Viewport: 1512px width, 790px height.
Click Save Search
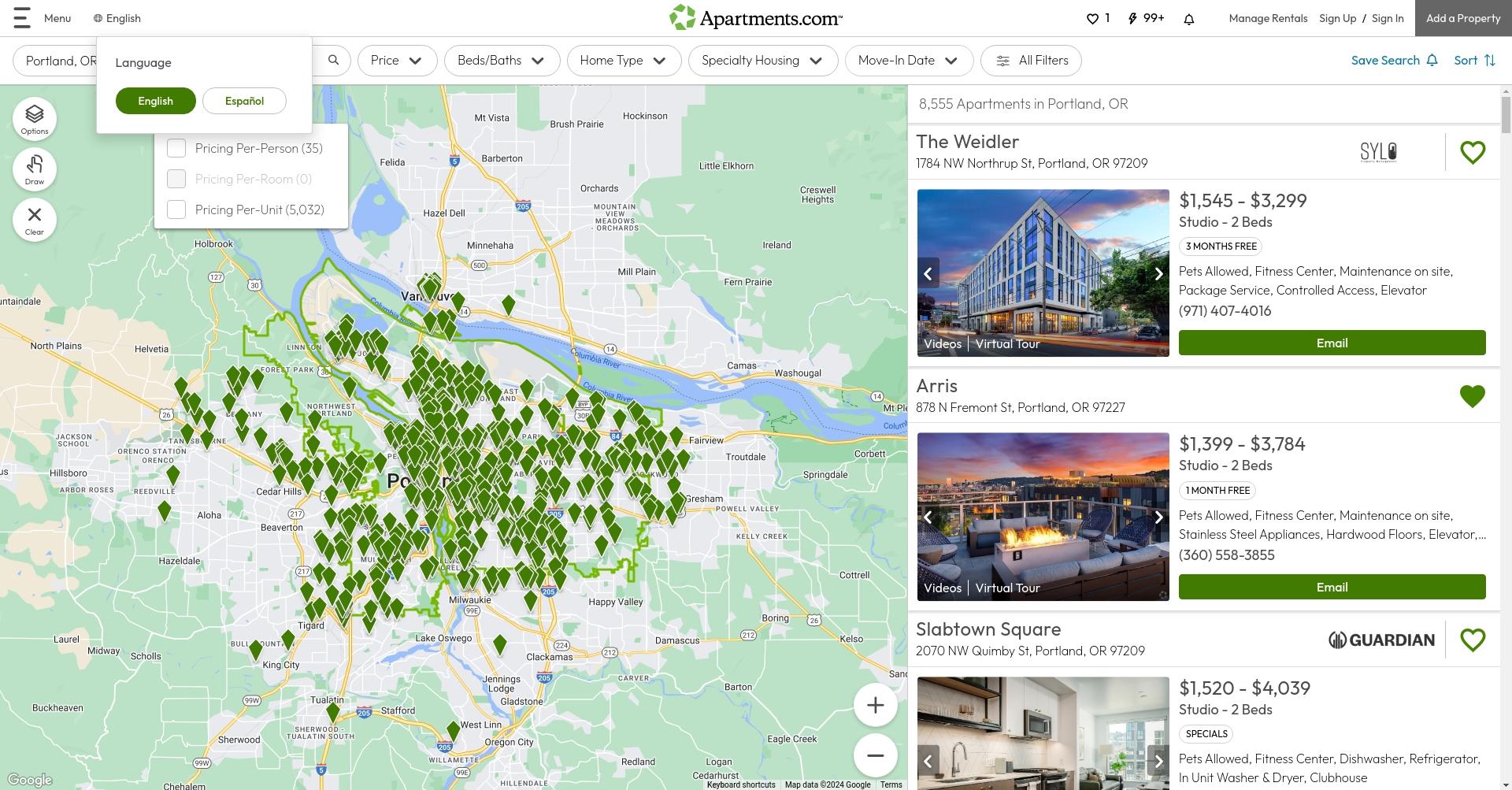[1395, 60]
